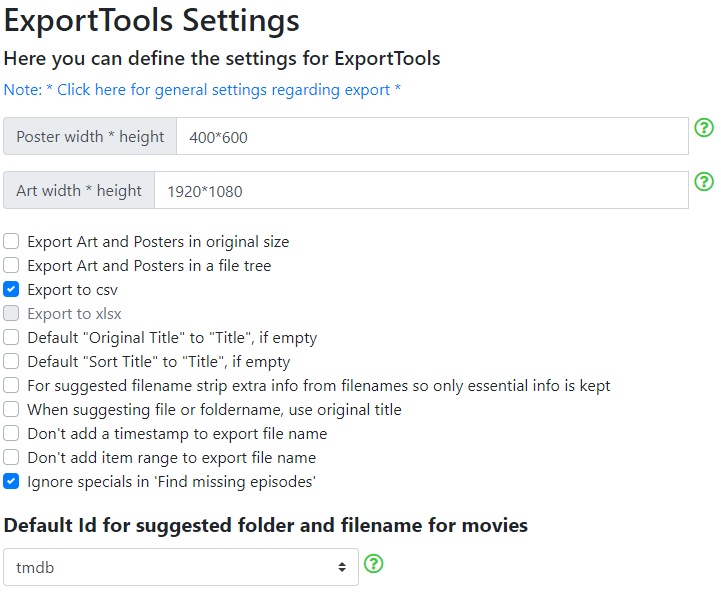Click the Export to csv label text

click(x=73, y=290)
